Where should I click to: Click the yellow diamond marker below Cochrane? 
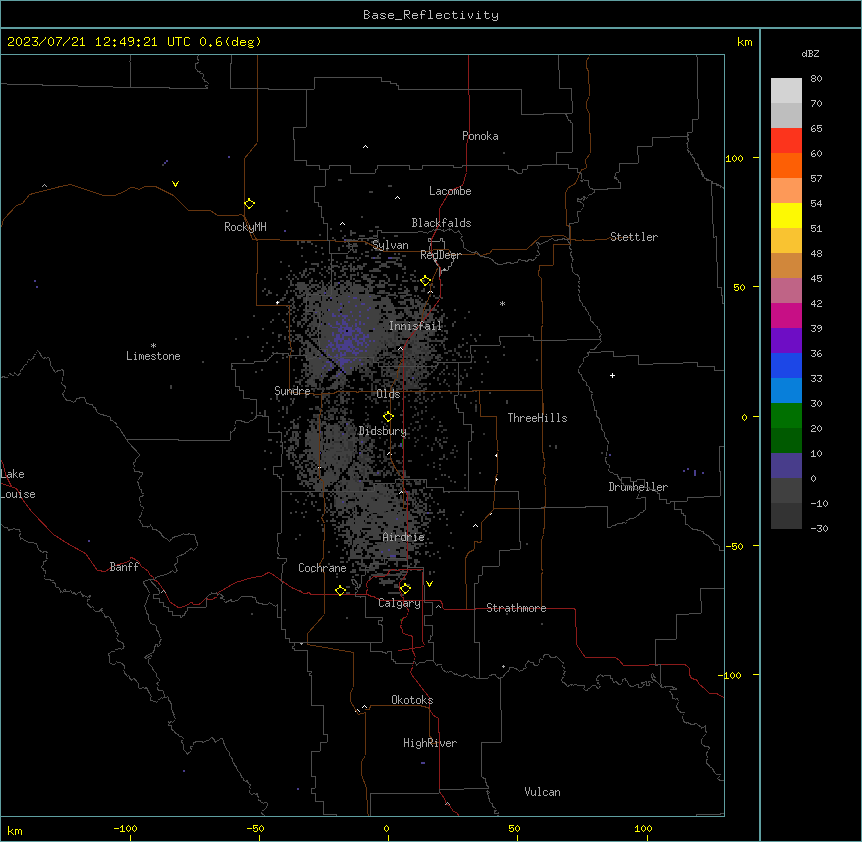(340, 590)
